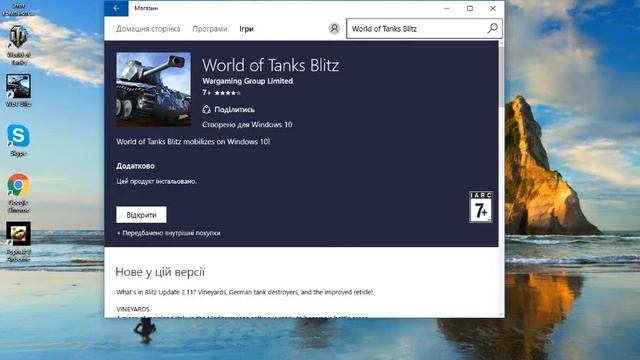Switch to Програми tab
640x360 pixels.
coord(210,29)
